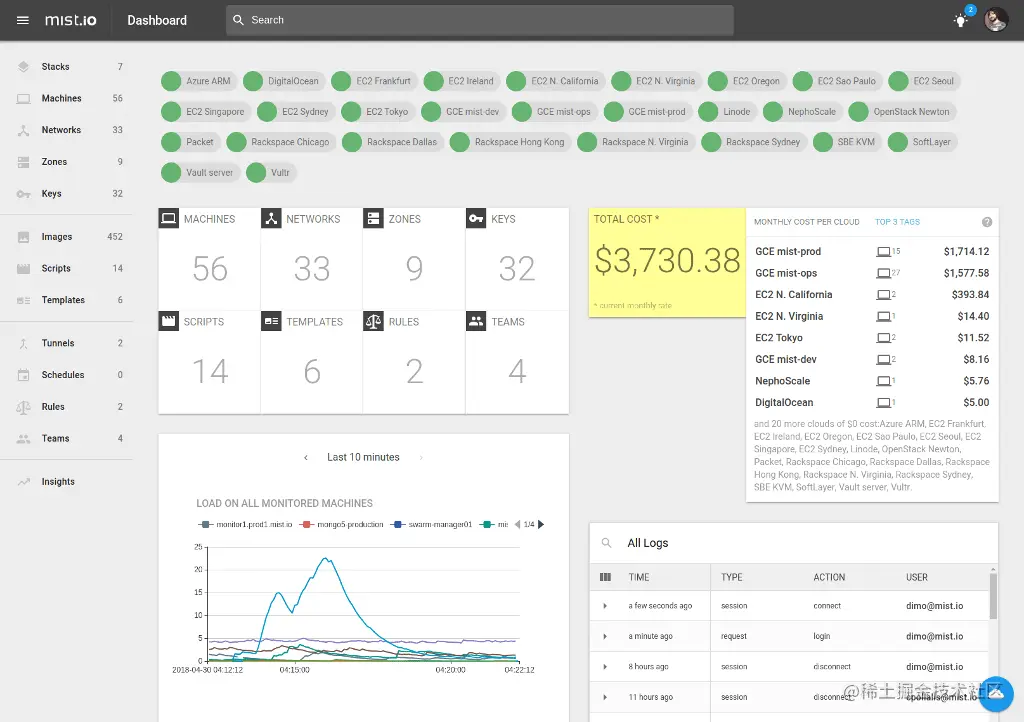Click the Last 10 minutes label
The height and width of the screenshot is (722, 1024).
[363, 458]
